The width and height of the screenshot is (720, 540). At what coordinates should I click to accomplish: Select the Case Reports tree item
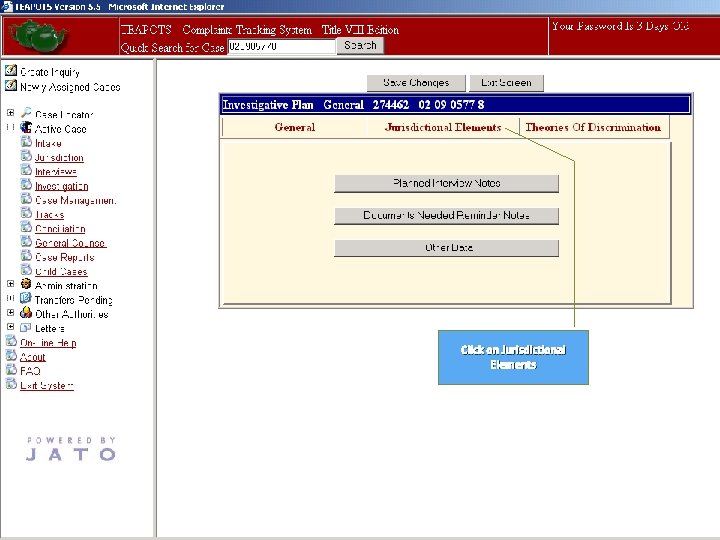(x=65, y=257)
